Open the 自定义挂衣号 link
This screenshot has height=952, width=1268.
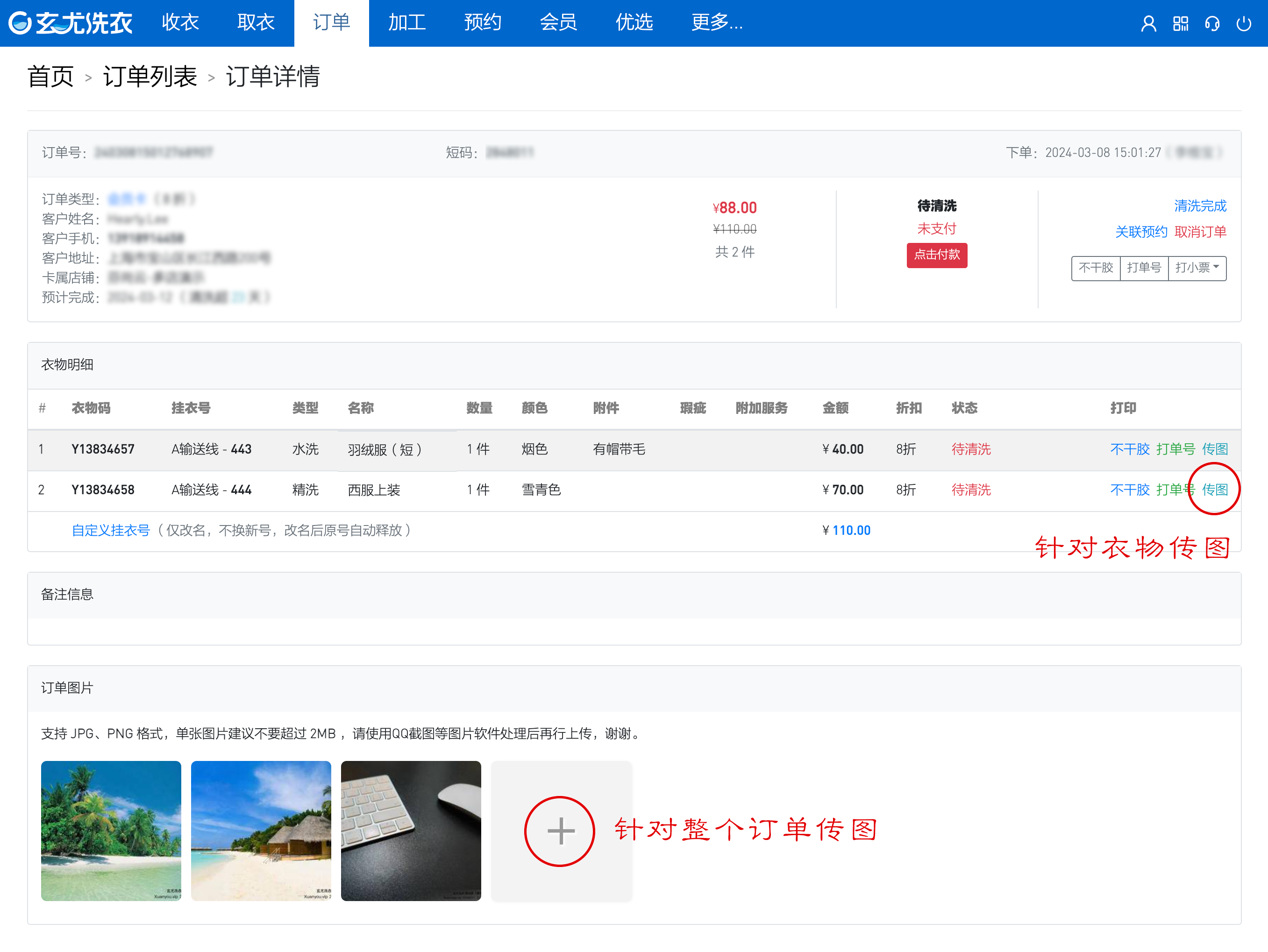click(111, 530)
